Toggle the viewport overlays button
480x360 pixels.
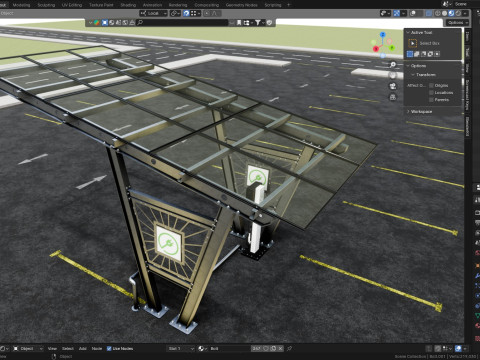point(413,13)
